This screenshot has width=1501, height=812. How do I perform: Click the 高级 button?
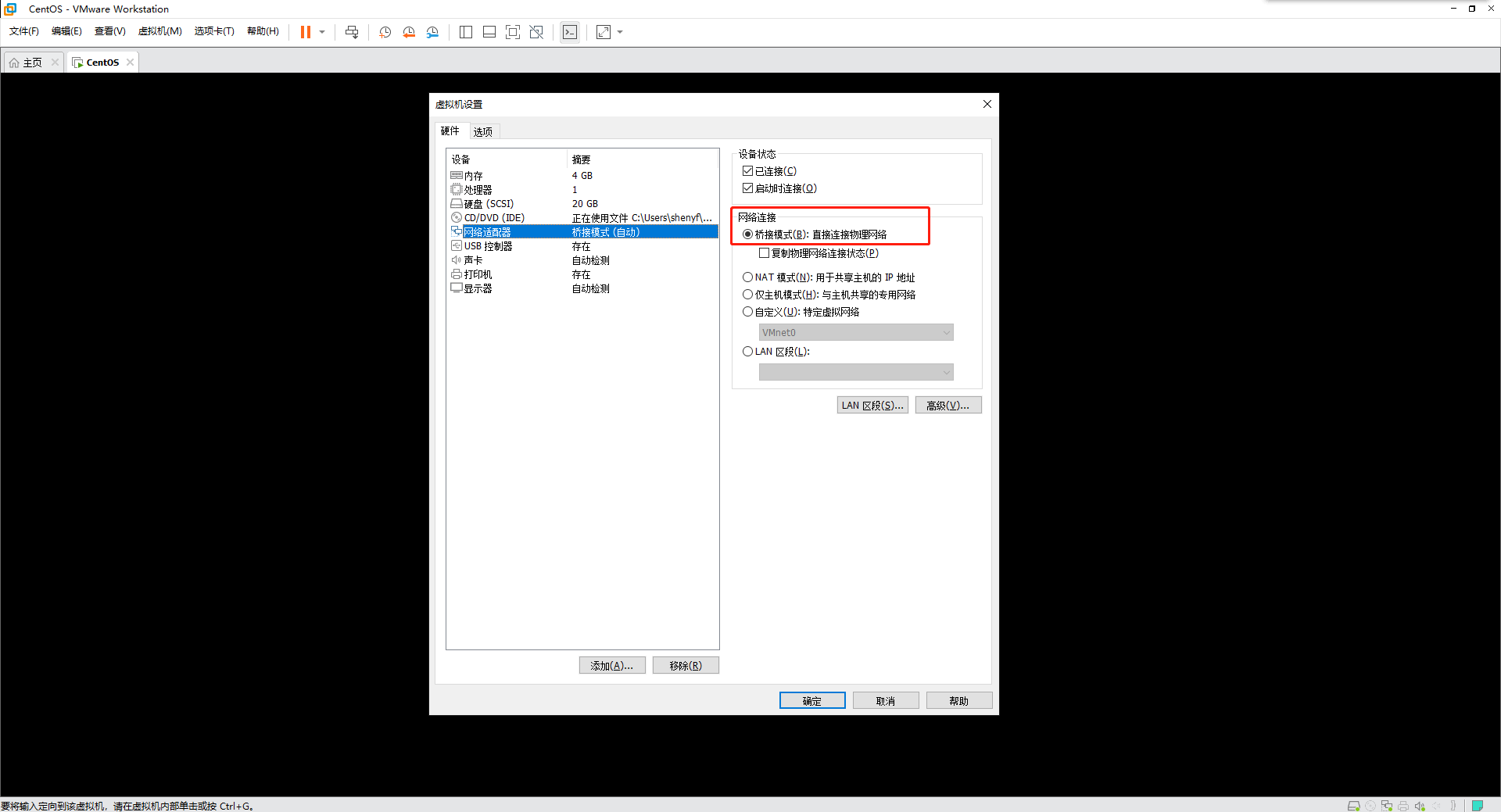click(x=948, y=405)
